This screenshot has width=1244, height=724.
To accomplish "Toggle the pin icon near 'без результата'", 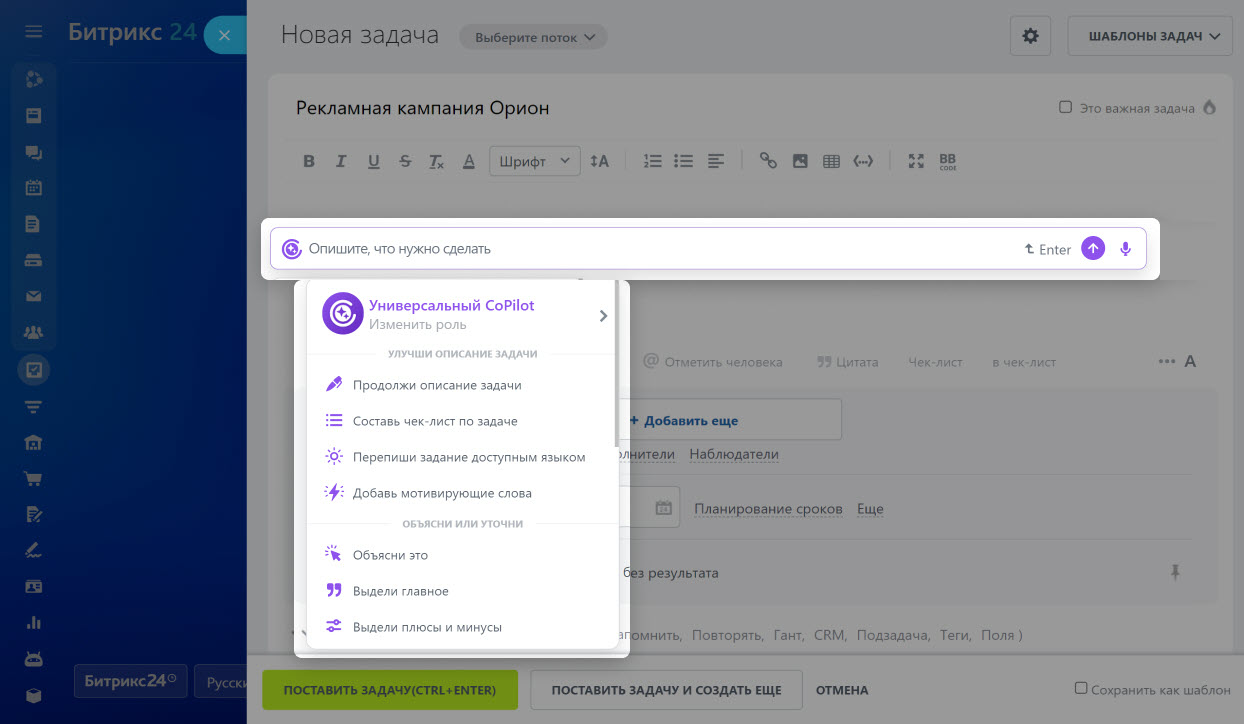I will (x=1177, y=572).
